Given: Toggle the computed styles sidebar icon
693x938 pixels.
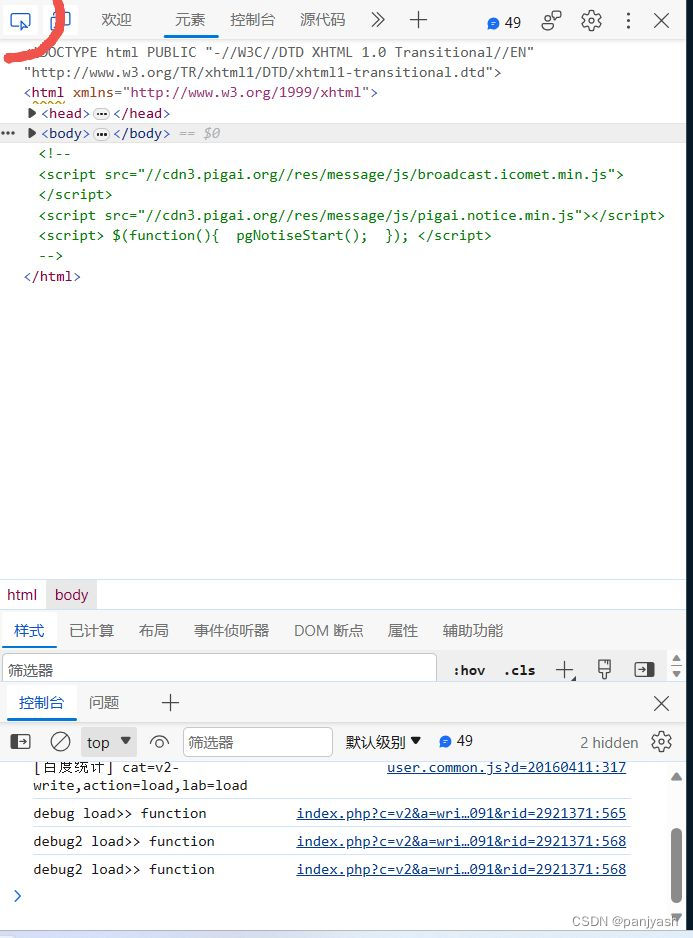Looking at the screenshot, I should (644, 669).
